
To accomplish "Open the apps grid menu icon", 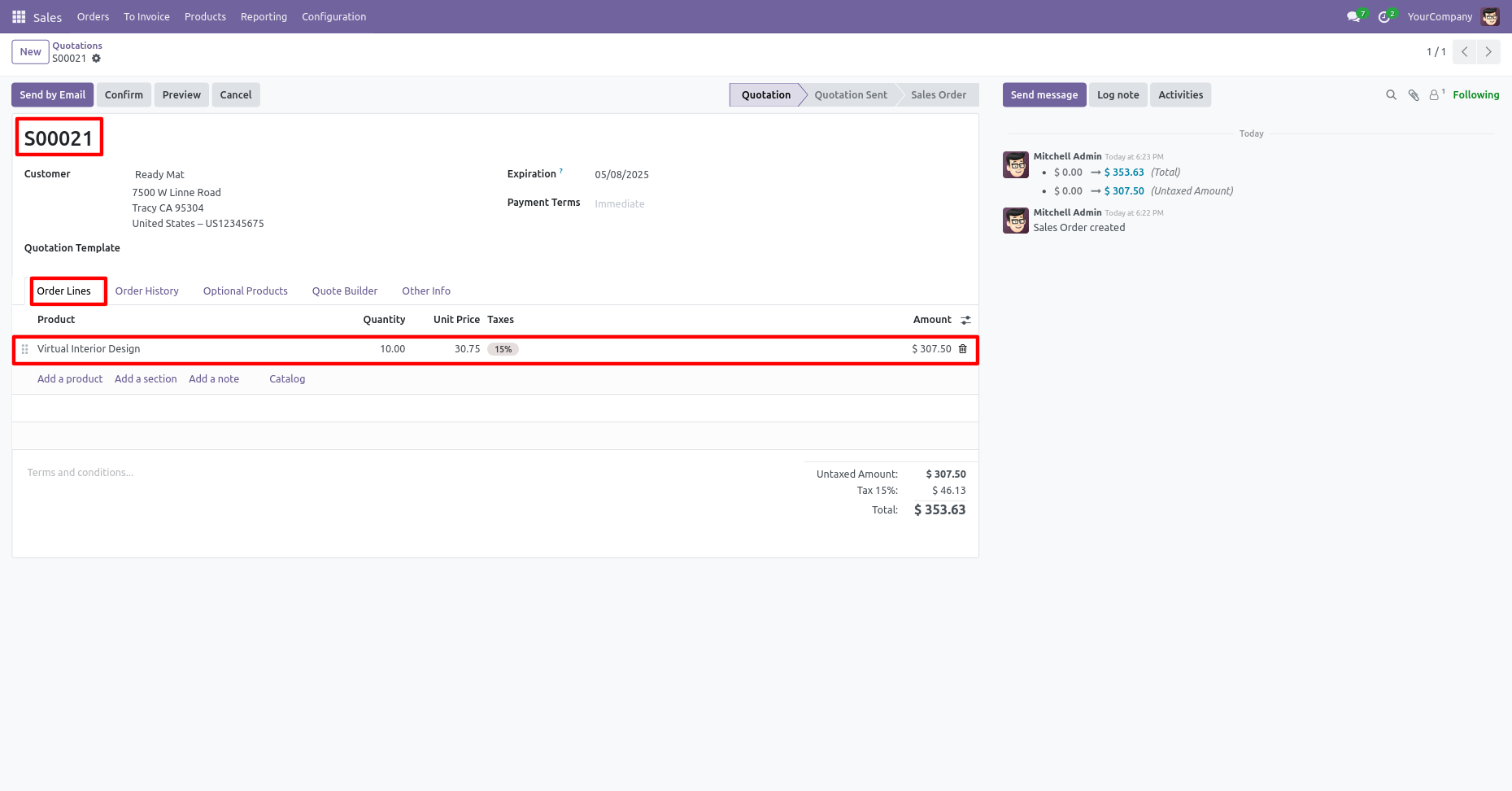I will click(x=19, y=16).
